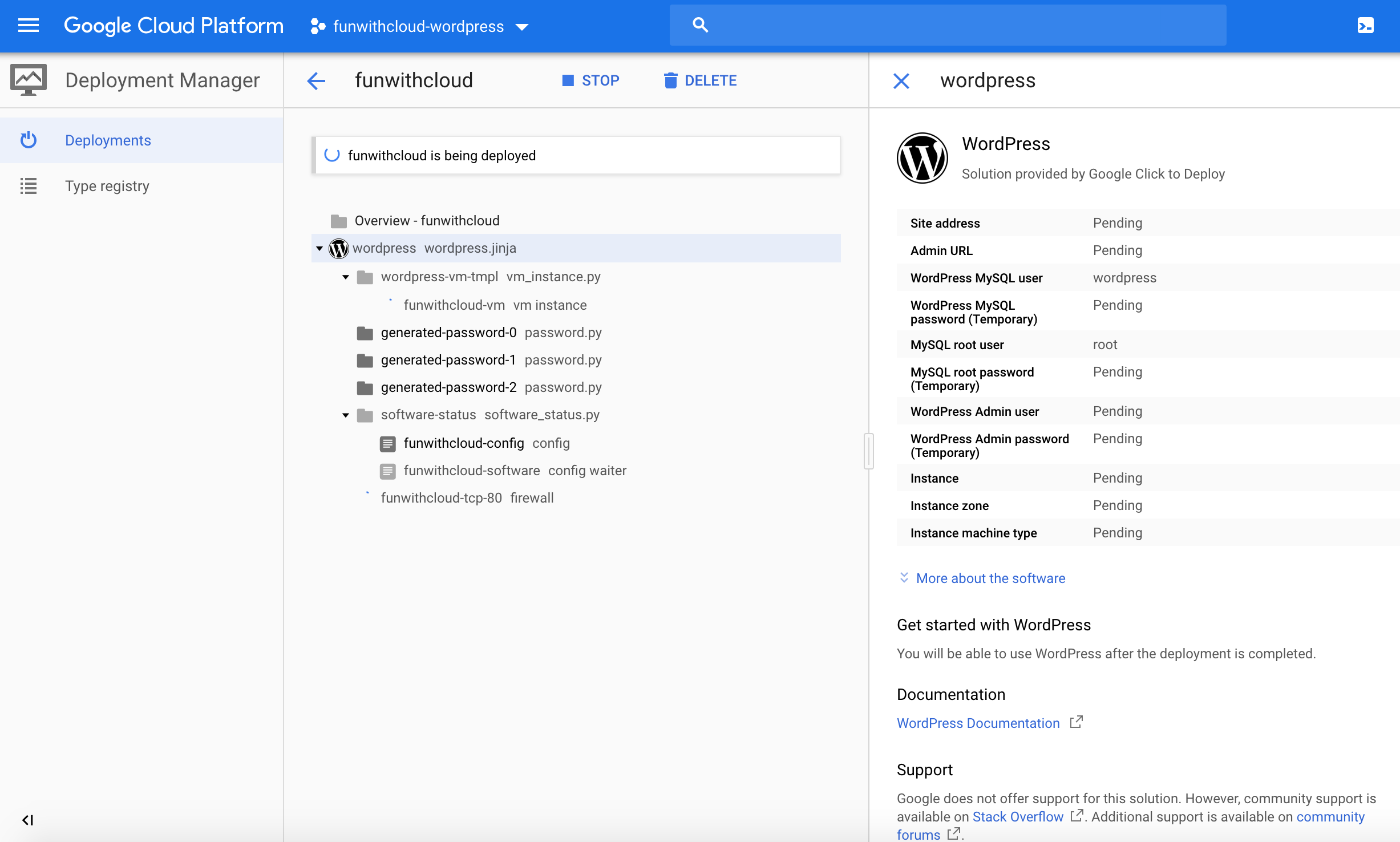This screenshot has height=842, width=1400.
Task: Open external link icon beside WordPress Documentation
Action: point(1076,722)
